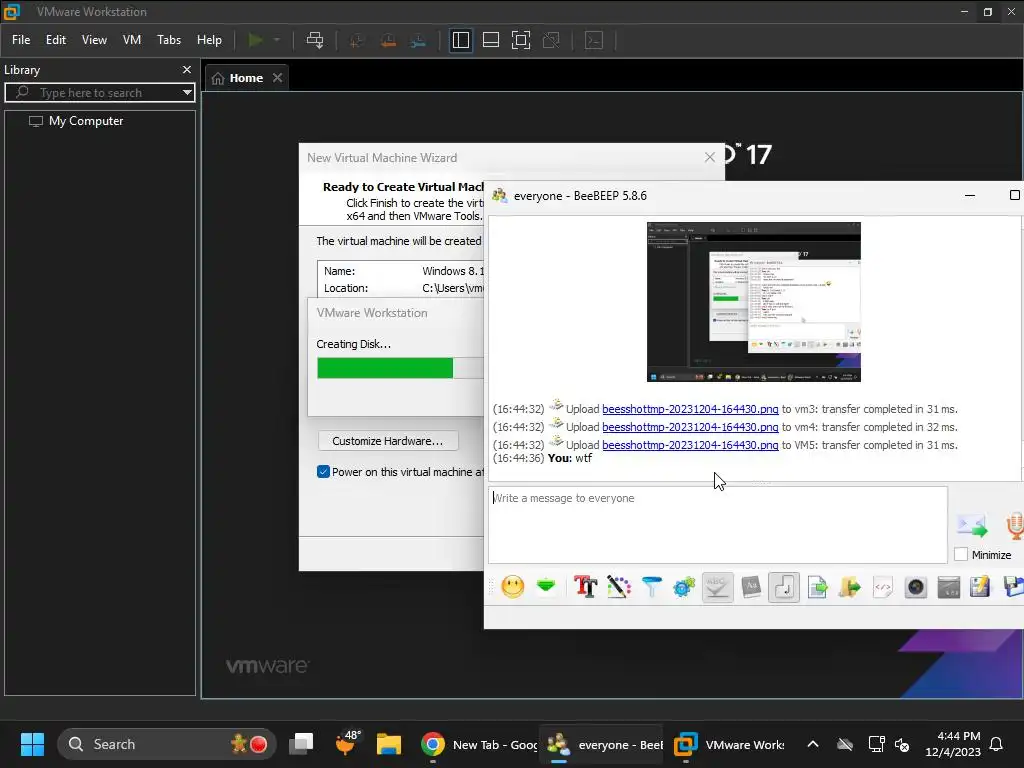1024x768 pixels.
Task: Open the VM menu
Action: click(x=132, y=40)
